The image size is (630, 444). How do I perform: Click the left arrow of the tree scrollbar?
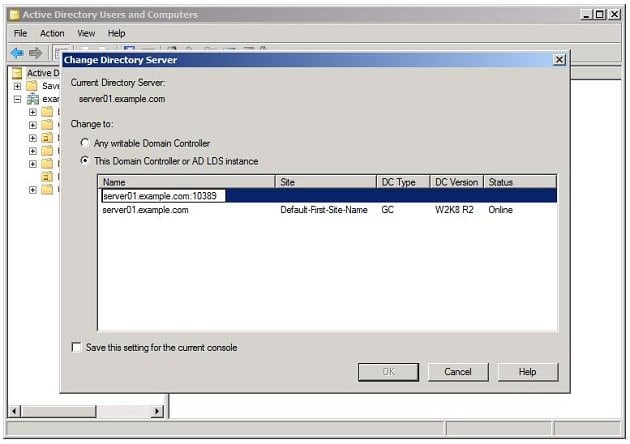pos(14,411)
